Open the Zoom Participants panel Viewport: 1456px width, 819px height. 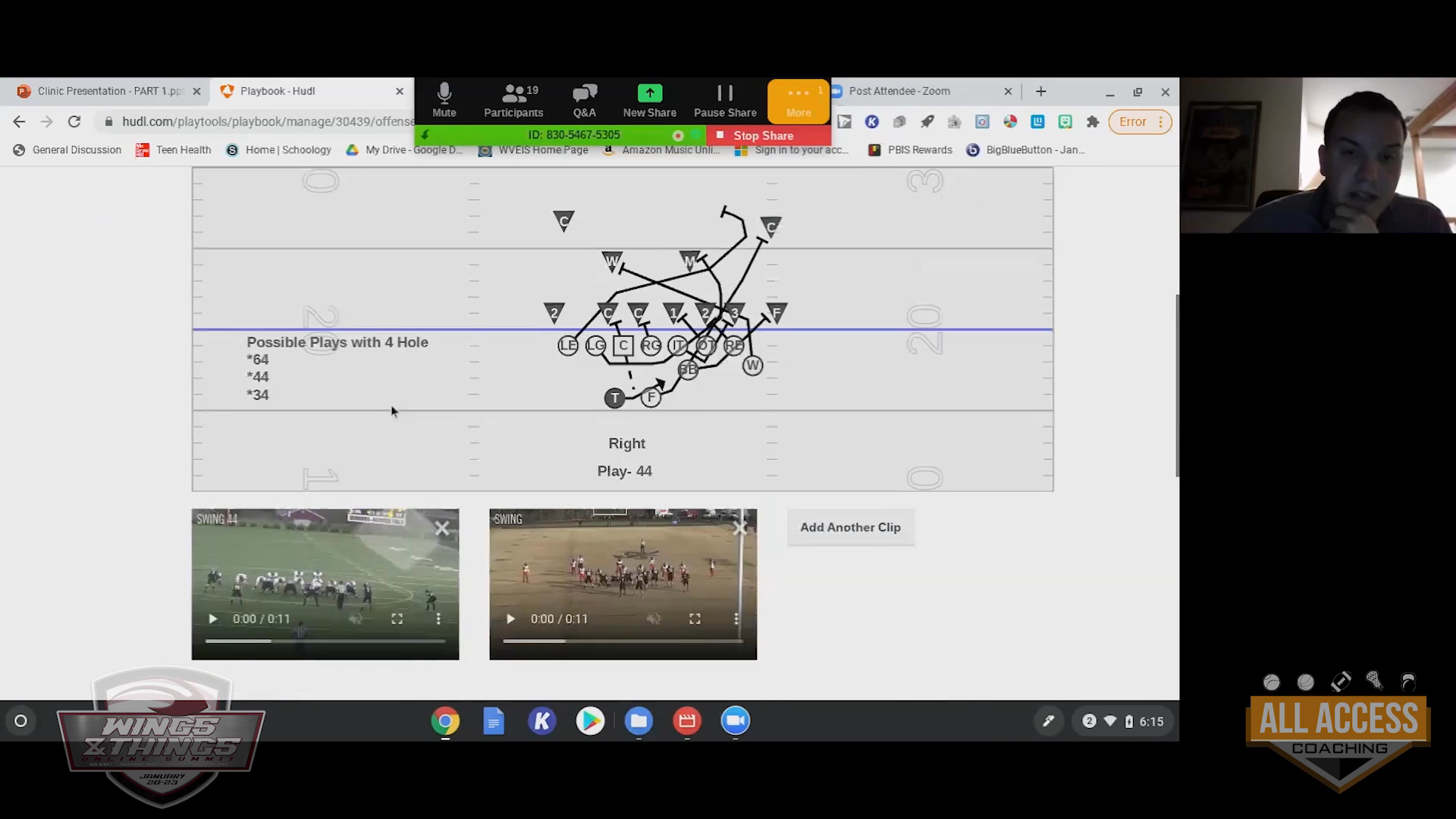click(x=513, y=101)
